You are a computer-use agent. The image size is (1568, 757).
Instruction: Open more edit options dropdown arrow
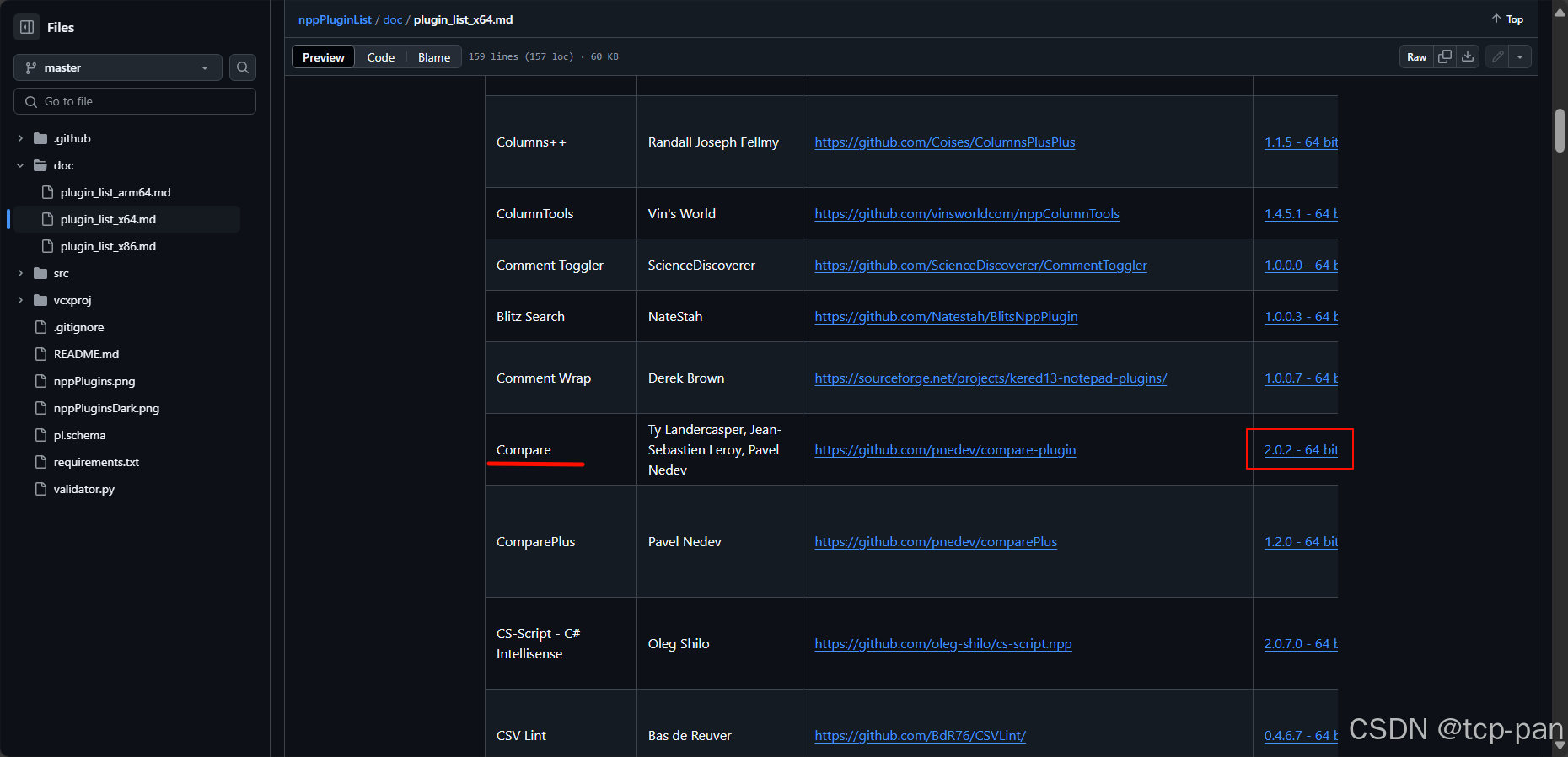1520,56
